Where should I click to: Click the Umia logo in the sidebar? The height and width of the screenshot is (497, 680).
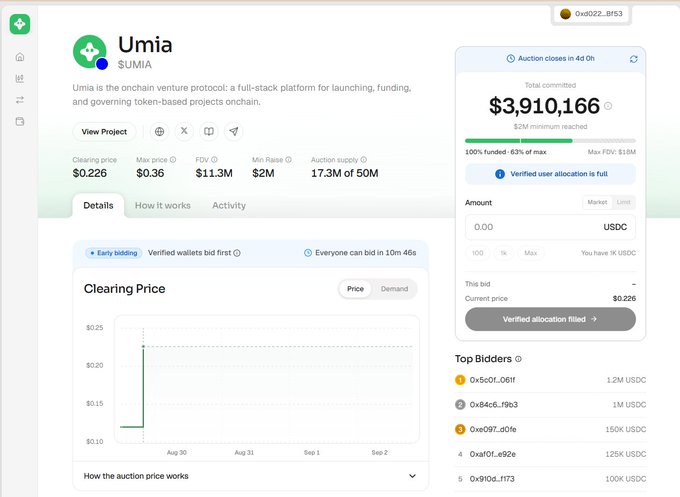tap(20, 24)
